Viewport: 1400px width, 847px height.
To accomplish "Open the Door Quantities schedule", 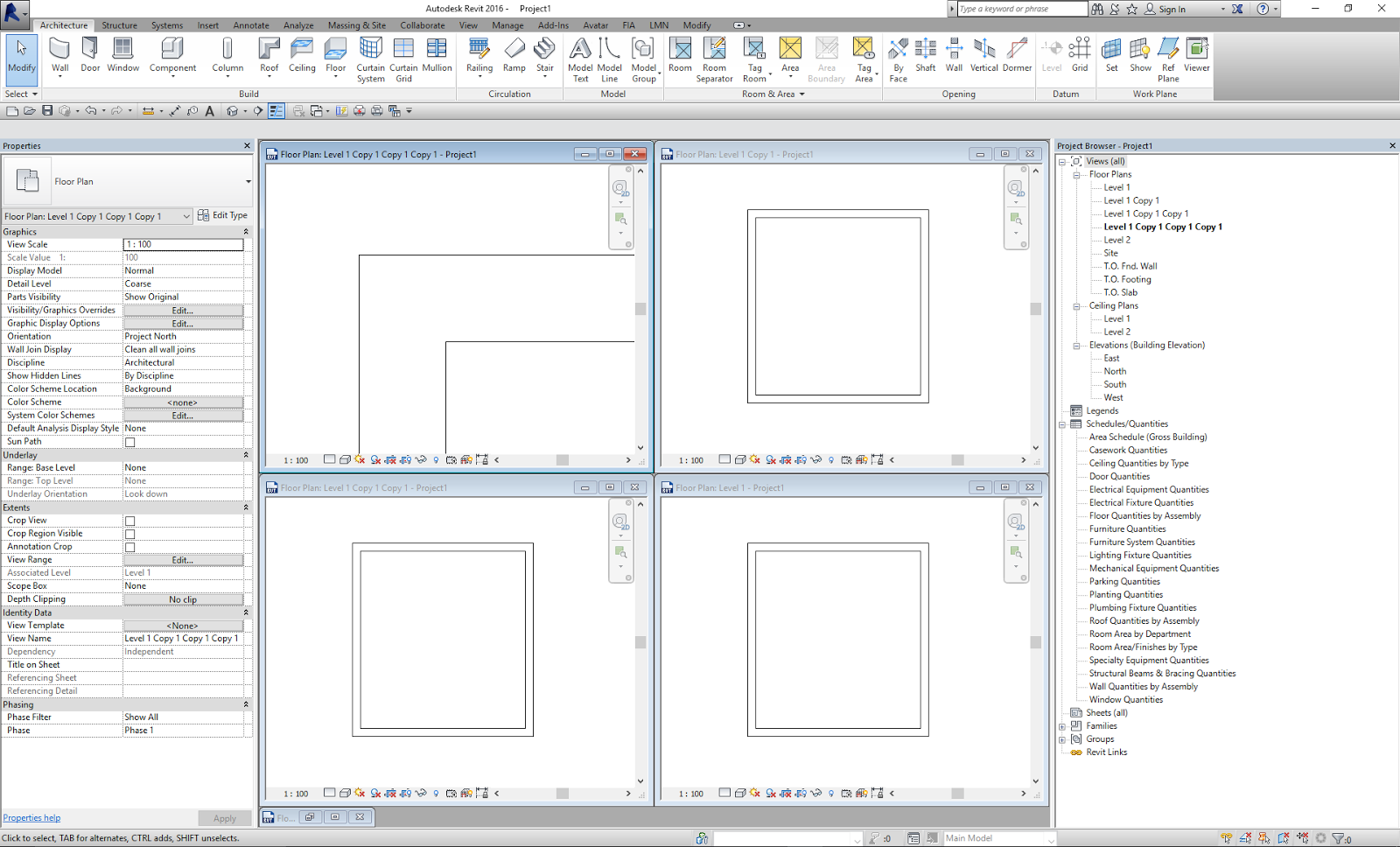I will tap(1119, 476).
